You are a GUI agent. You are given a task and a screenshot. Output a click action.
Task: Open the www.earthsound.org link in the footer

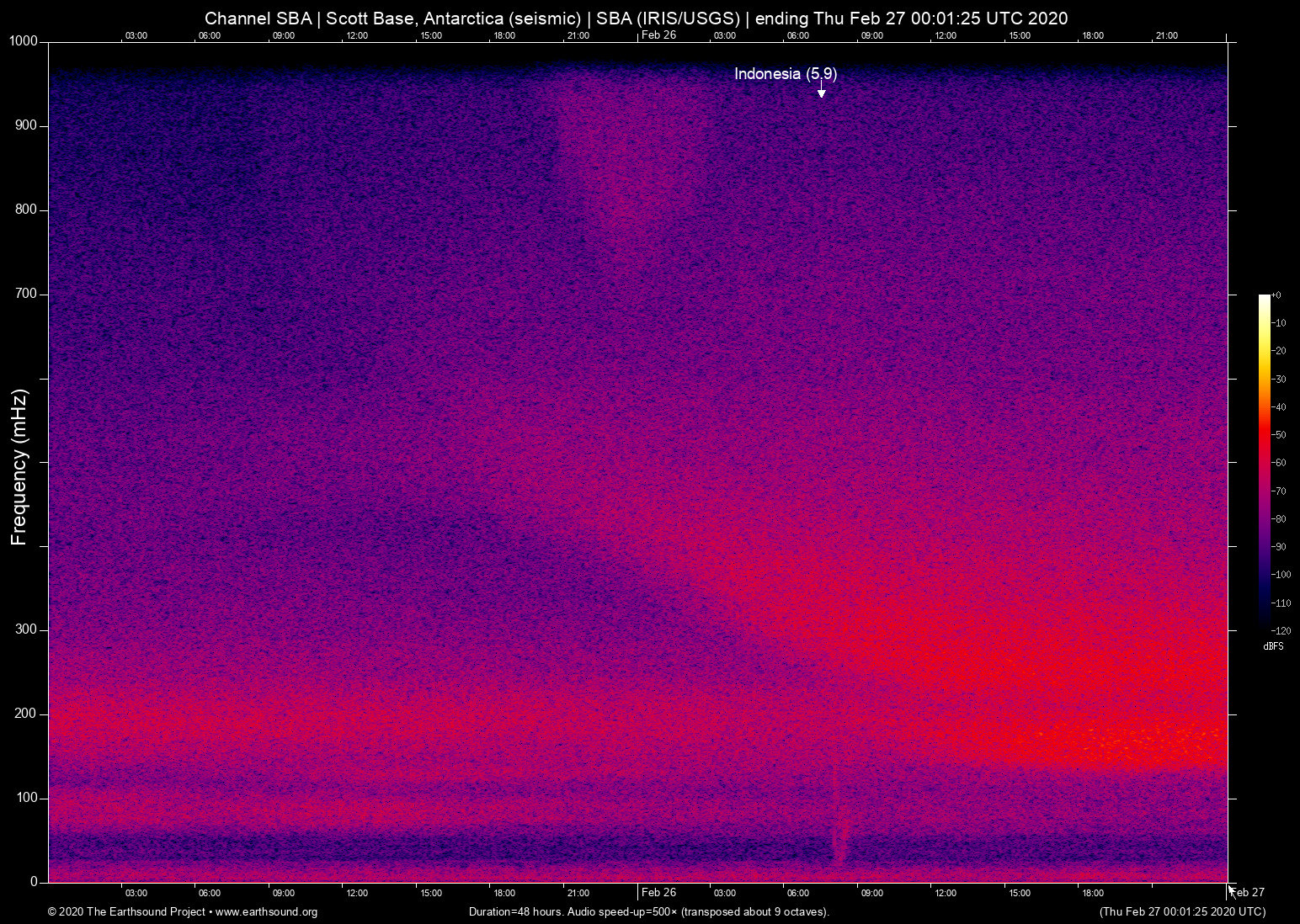[267, 911]
